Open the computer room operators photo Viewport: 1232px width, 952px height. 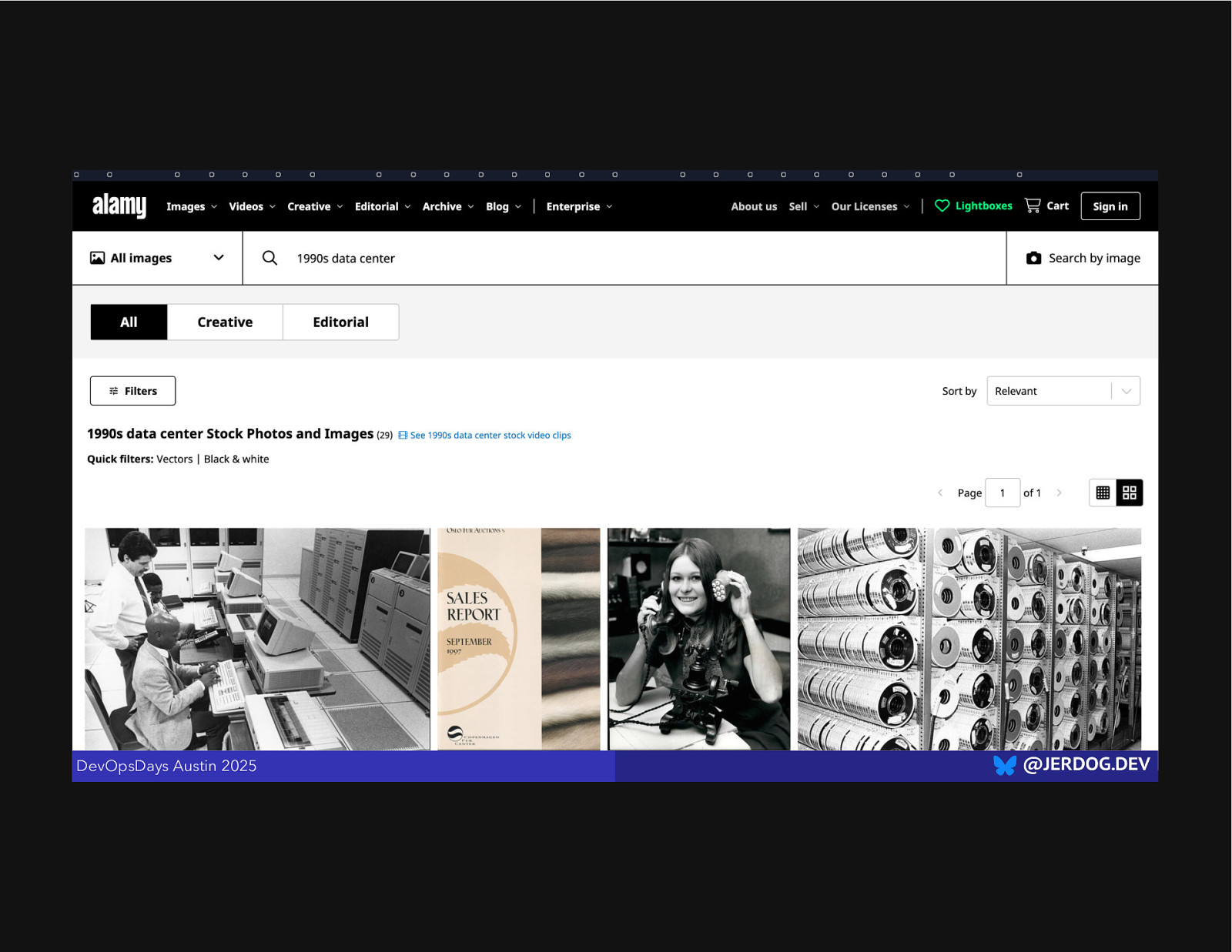pos(257,639)
